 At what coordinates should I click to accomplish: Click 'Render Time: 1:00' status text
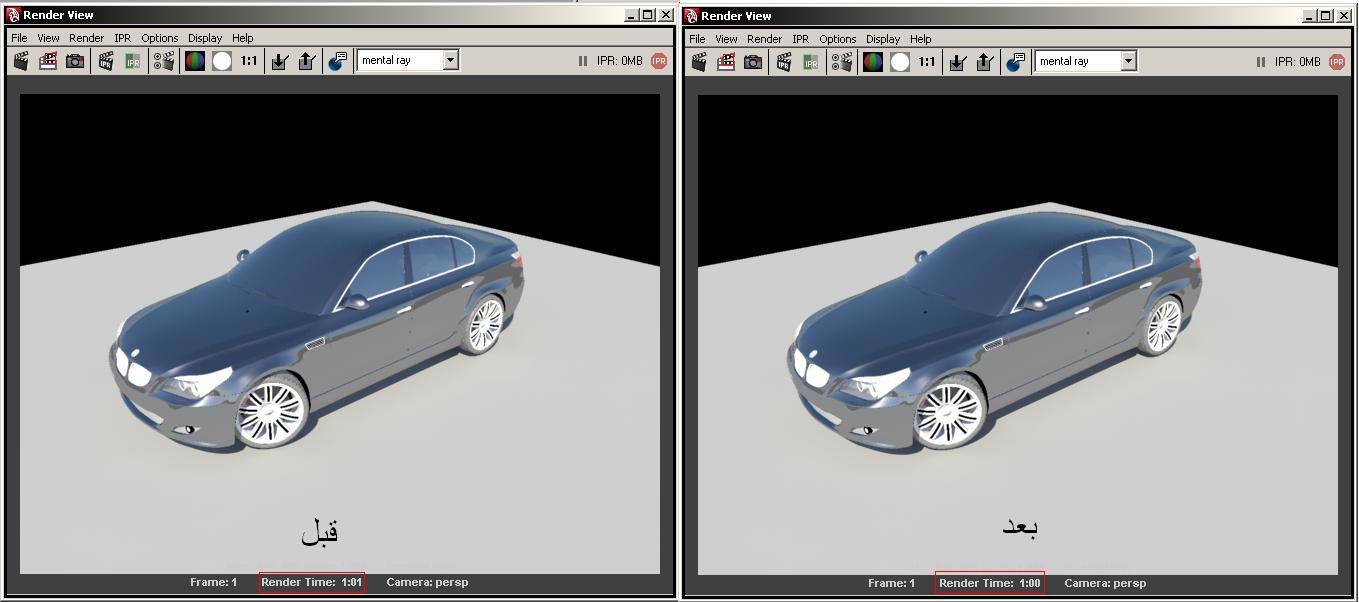pos(990,583)
